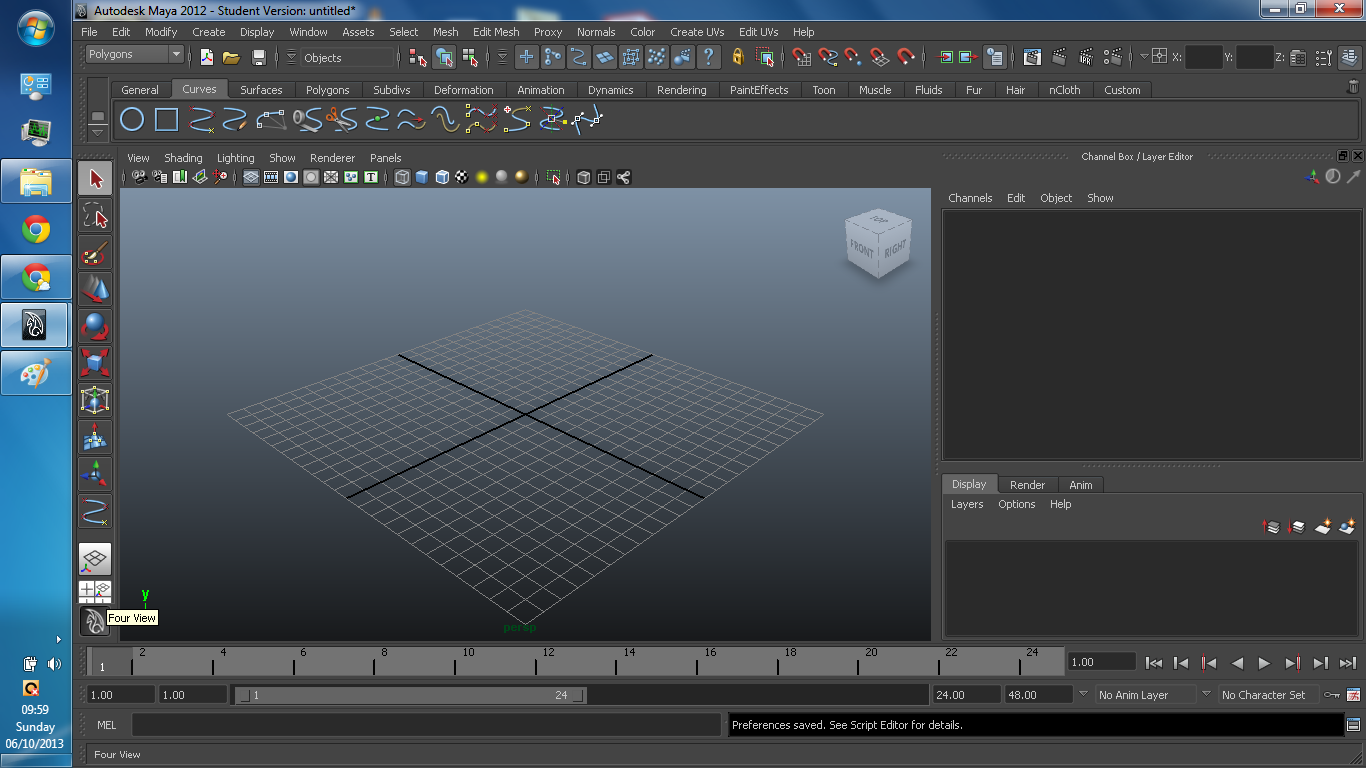Open the Polygons menu set dropdown
This screenshot has width=1366, height=768.
(x=134, y=54)
